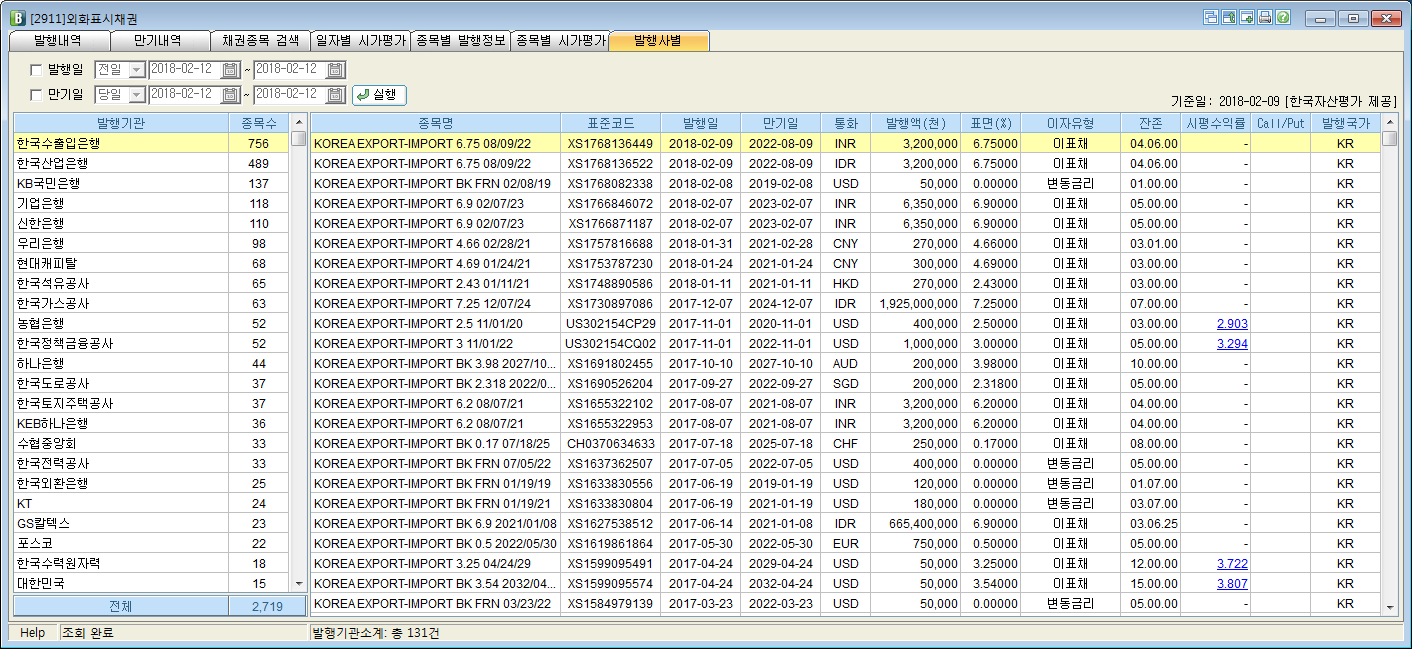This screenshot has width=1412, height=649.
Task: Click the cascade windows icon in title bar
Action: tap(1211, 17)
